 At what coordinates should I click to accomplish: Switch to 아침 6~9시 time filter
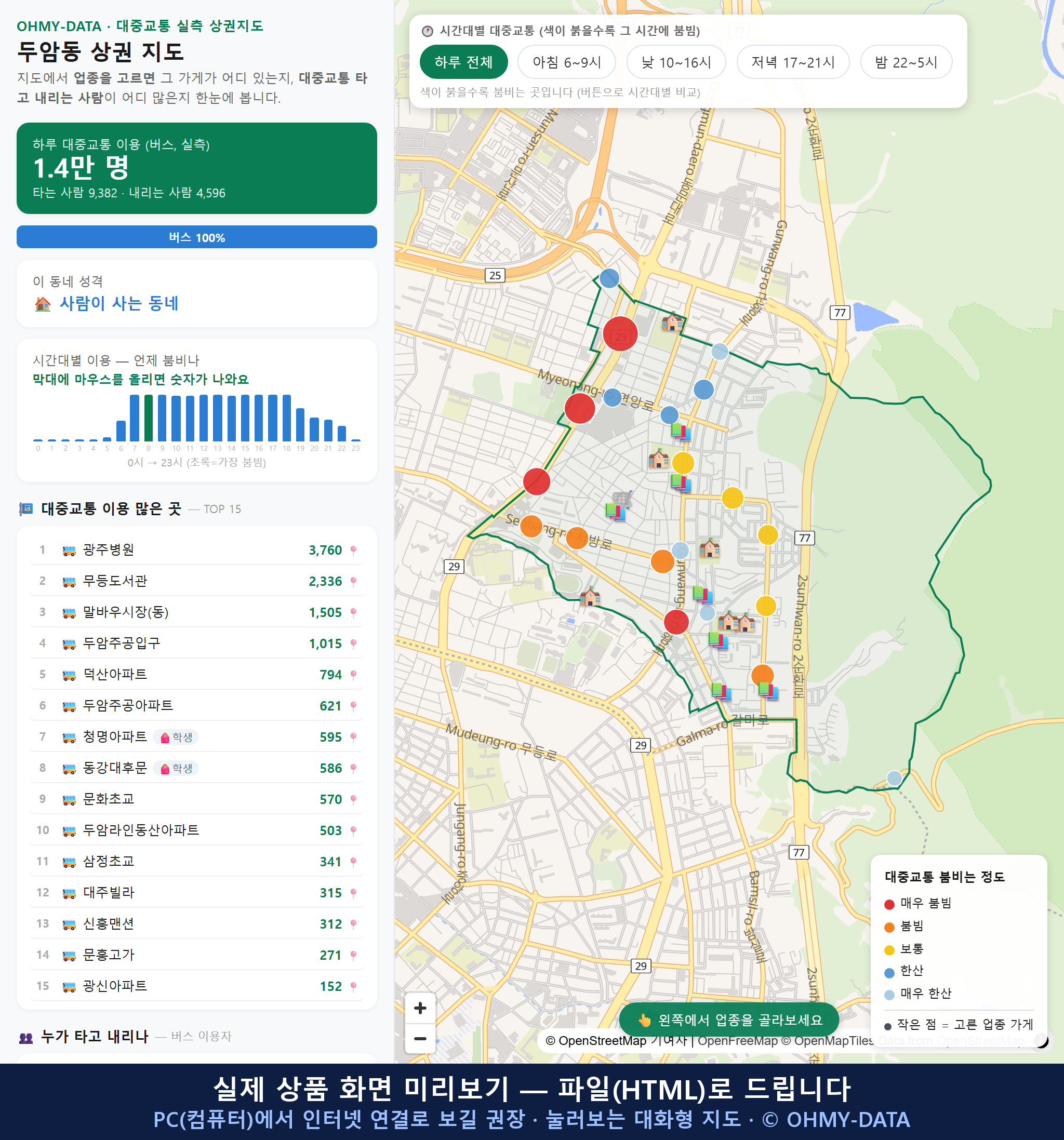tap(567, 62)
